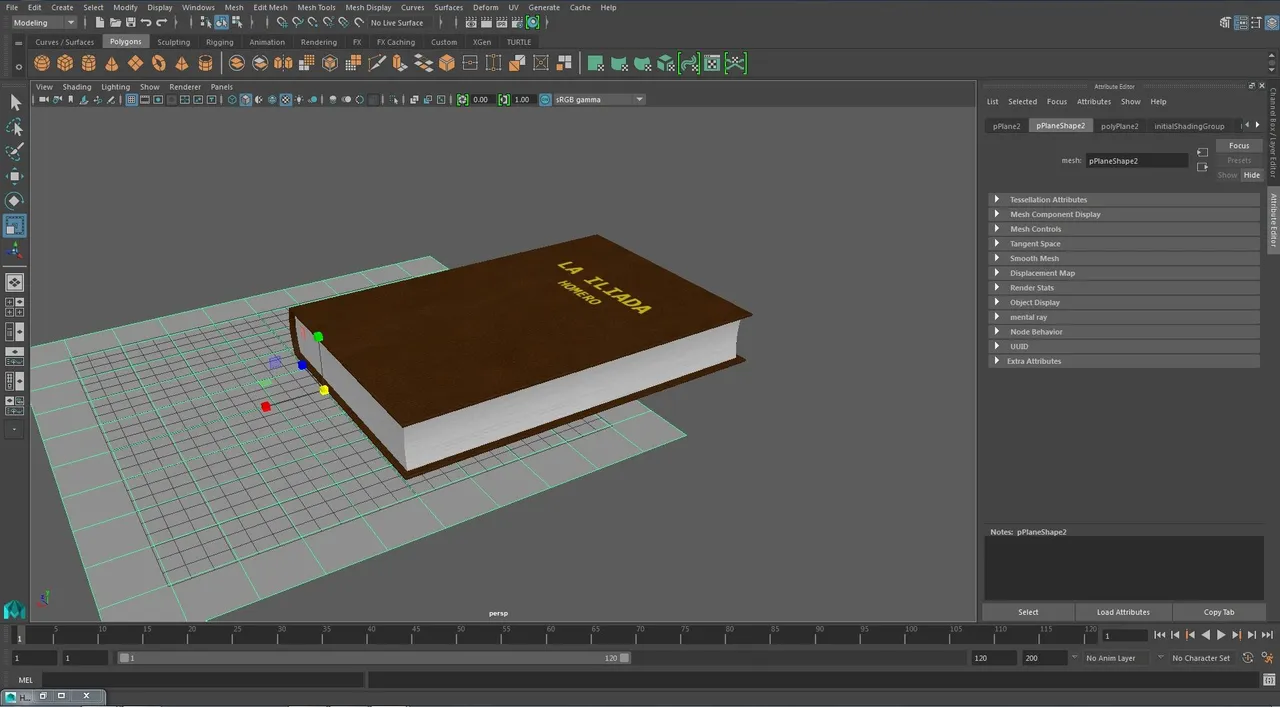This screenshot has height=707, width=1280.
Task: Toggle the color management view transform button
Action: coord(545,100)
